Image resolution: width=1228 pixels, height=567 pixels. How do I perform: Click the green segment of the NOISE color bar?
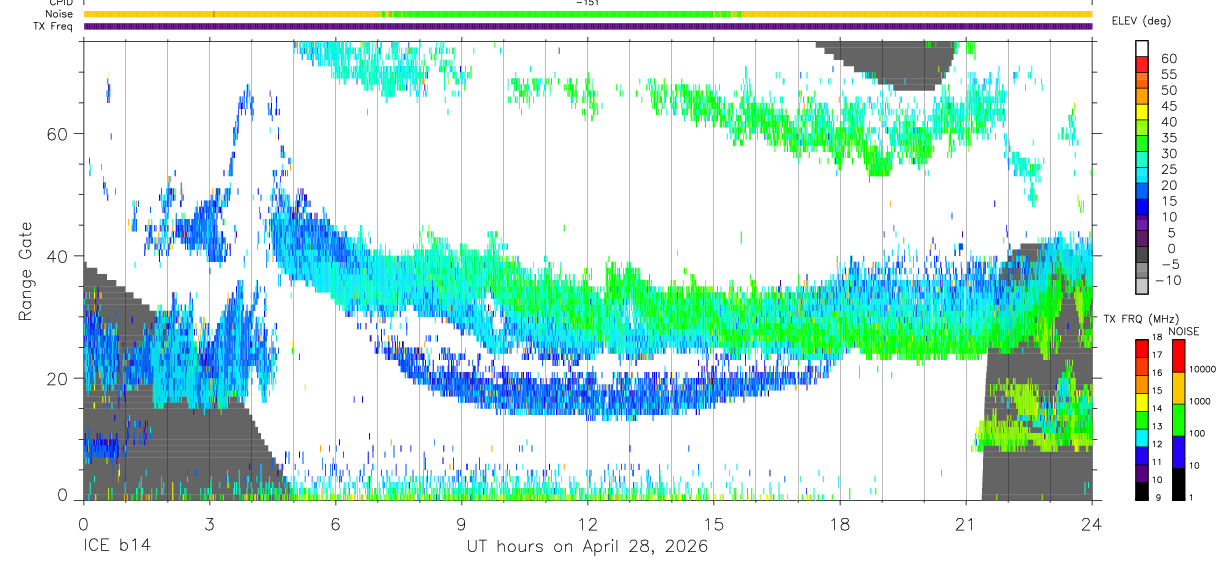click(1177, 420)
